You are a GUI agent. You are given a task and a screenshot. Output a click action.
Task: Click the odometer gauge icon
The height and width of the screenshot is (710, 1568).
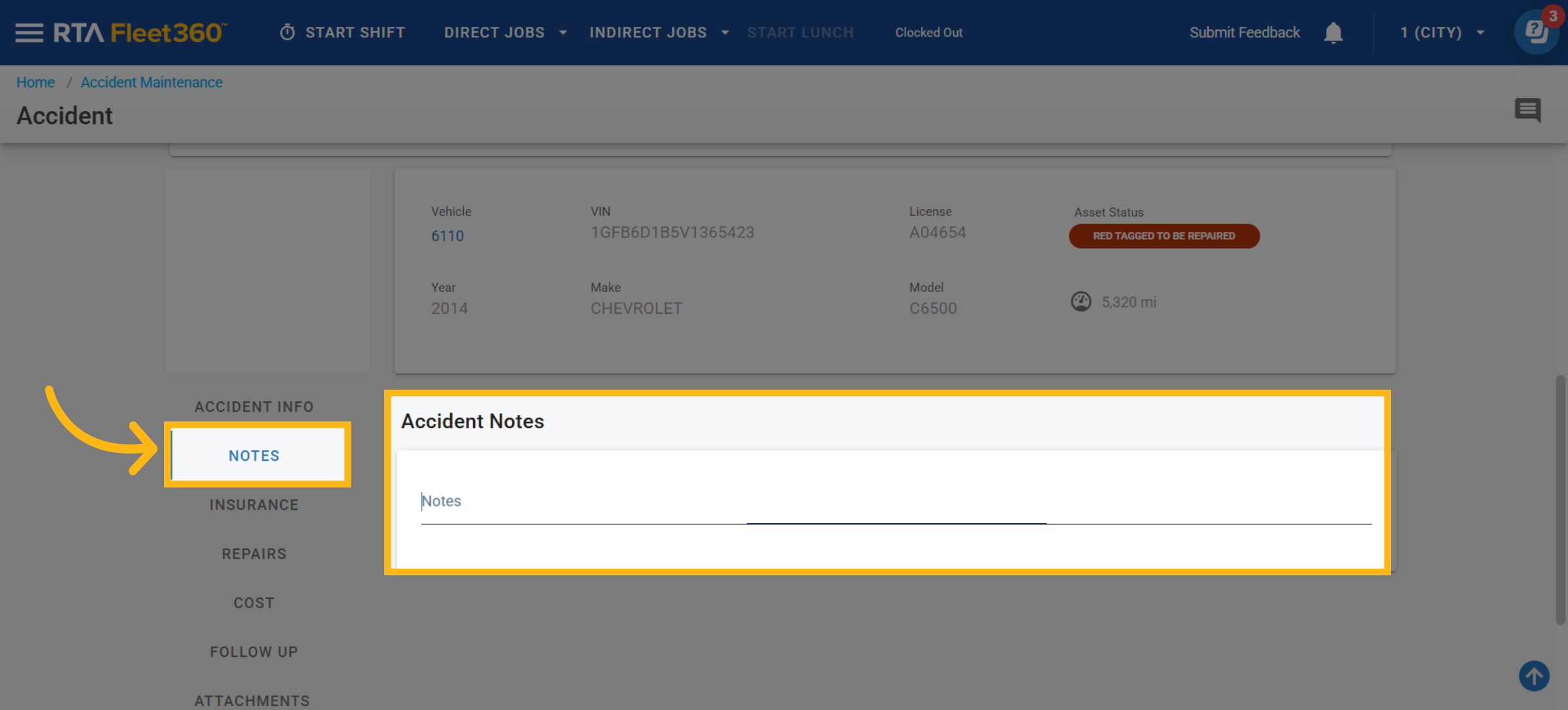coord(1081,301)
